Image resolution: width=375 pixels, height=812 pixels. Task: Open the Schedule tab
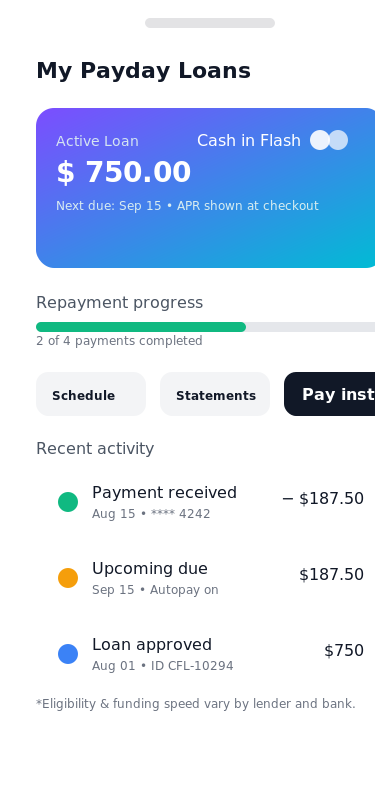[x=91, y=394]
